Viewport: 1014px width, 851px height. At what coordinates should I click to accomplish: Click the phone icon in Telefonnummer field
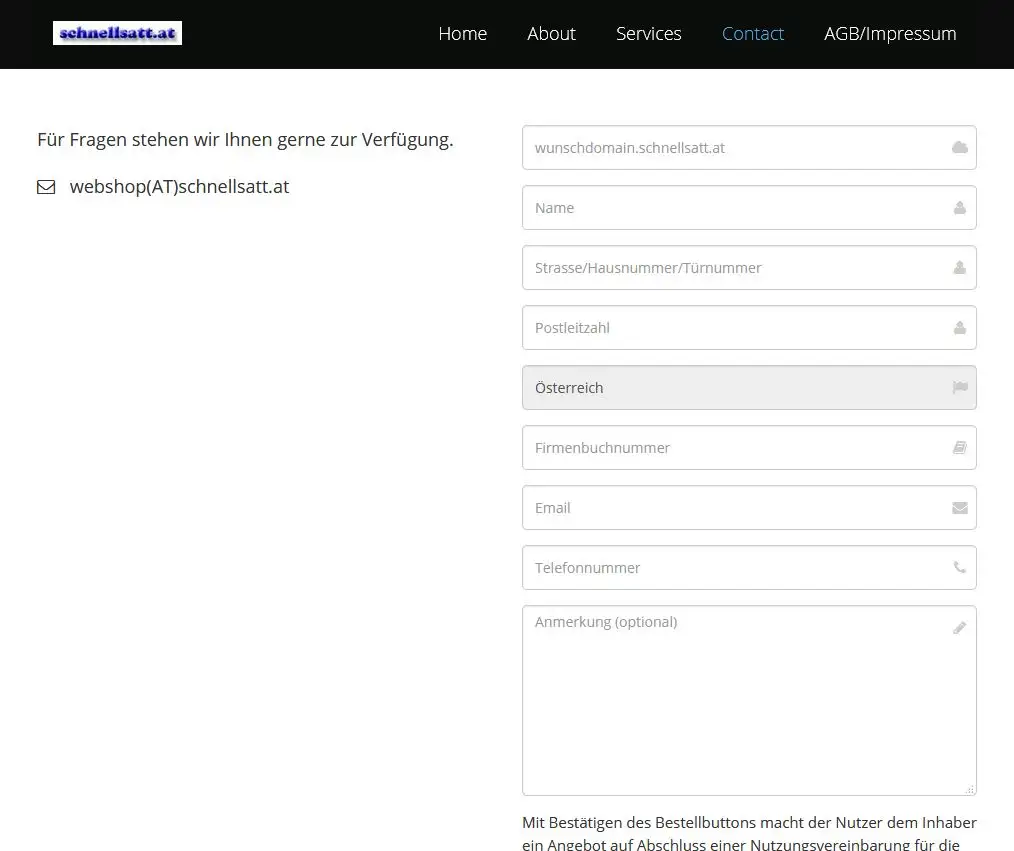960,567
